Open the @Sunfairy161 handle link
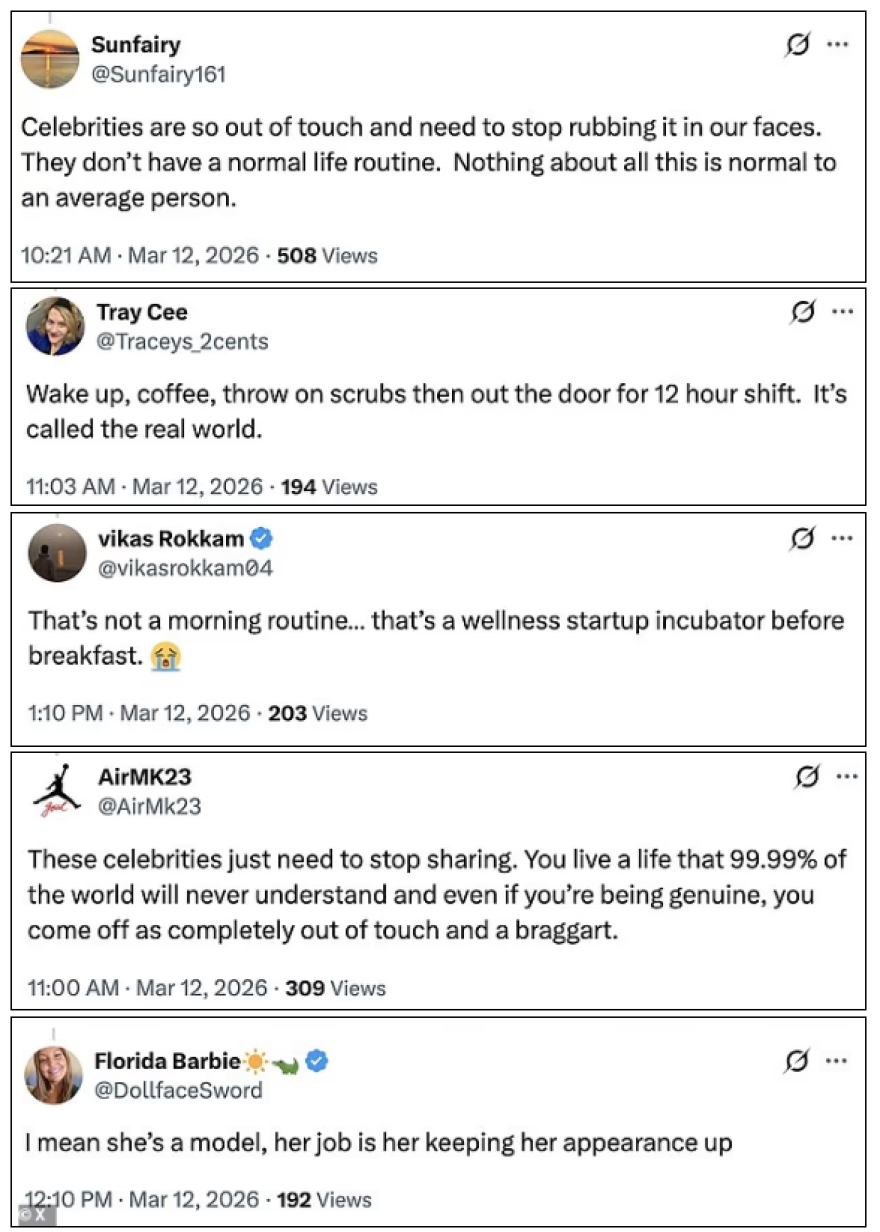 pos(158,74)
